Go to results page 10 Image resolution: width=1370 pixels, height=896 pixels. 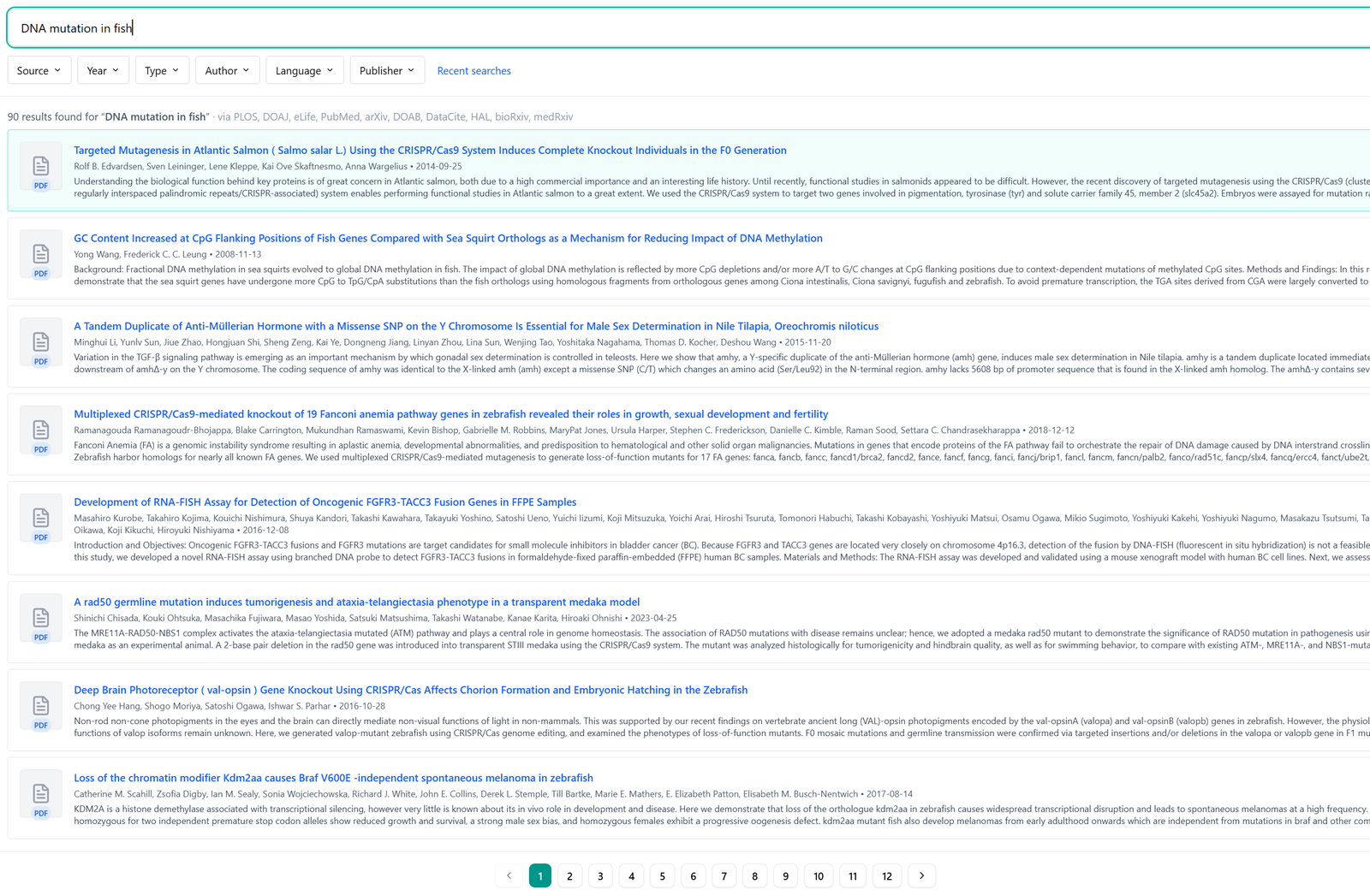(x=819, y=875)
